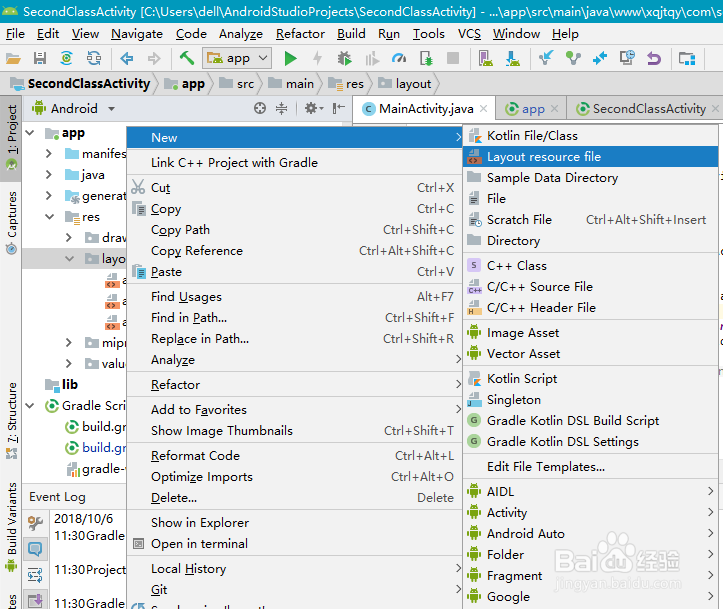Image resolution: width=723 pixels, height=609 pixels.
Task: Open the app run configuration dropdown
Action: coord(237,59)
